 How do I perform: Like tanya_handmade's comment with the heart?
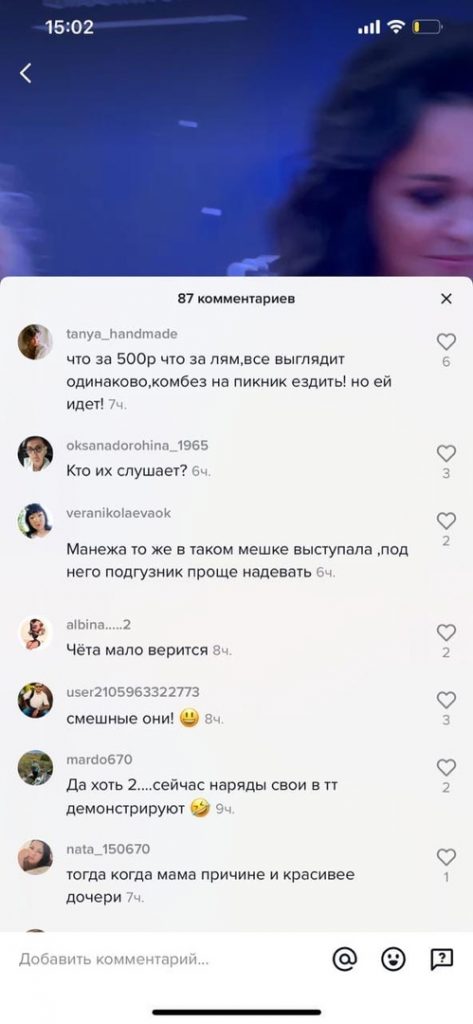[x=446, y=342]
